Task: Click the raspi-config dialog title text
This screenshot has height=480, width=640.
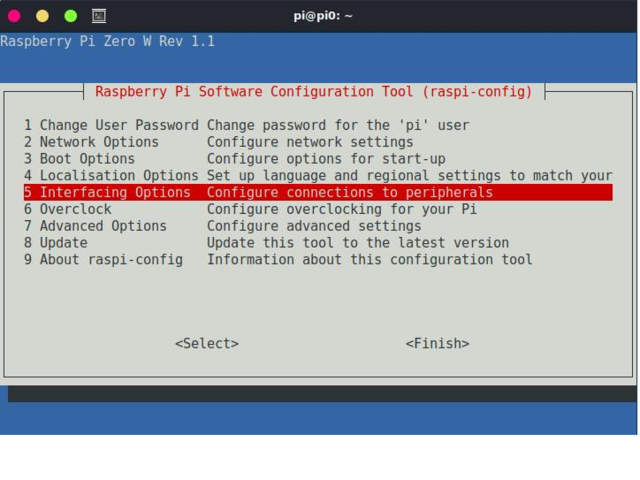Action: (314, 91)
